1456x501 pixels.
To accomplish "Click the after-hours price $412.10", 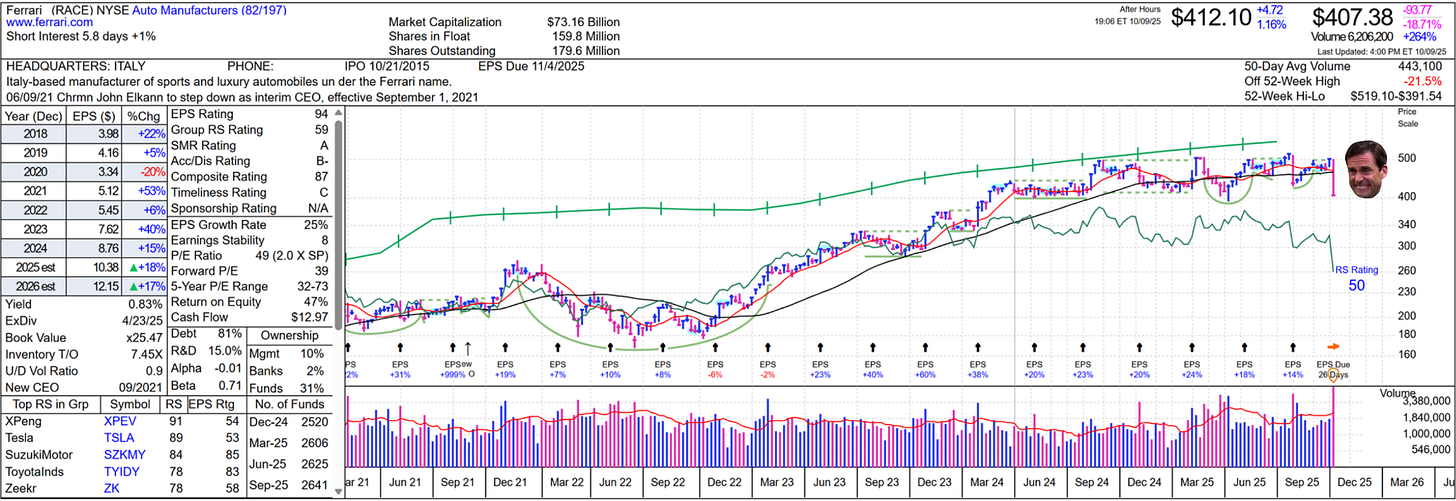I will tap(1209, 17).
